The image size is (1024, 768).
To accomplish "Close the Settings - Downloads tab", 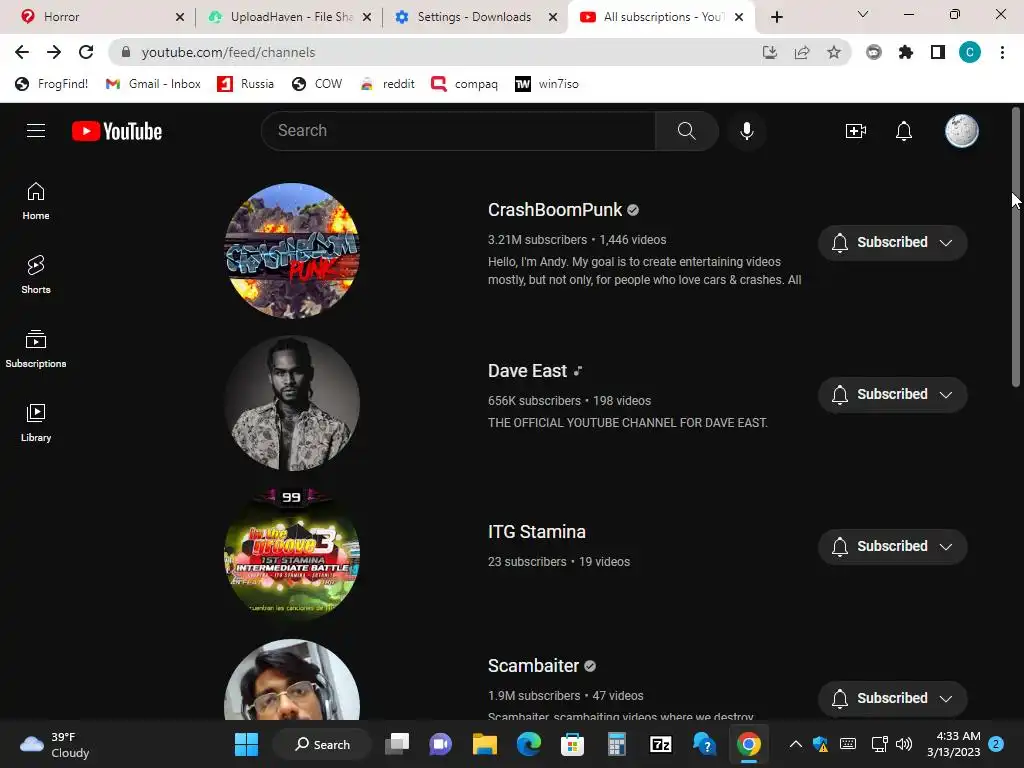I will [x=553, y=17].
